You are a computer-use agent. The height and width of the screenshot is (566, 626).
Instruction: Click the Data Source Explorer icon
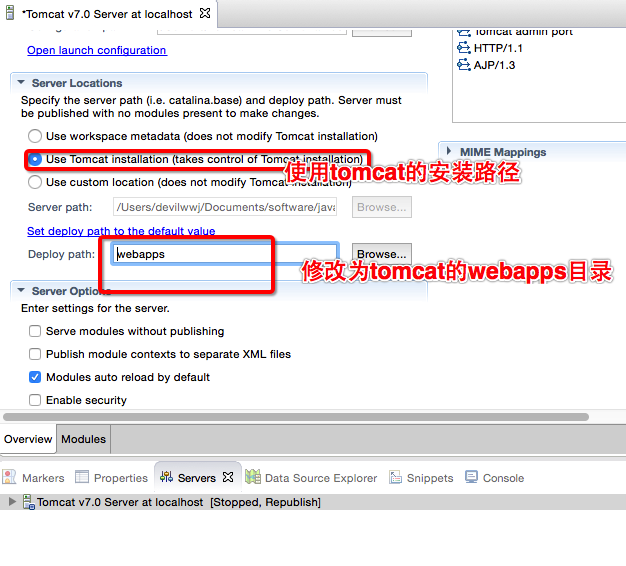(253, 477)
